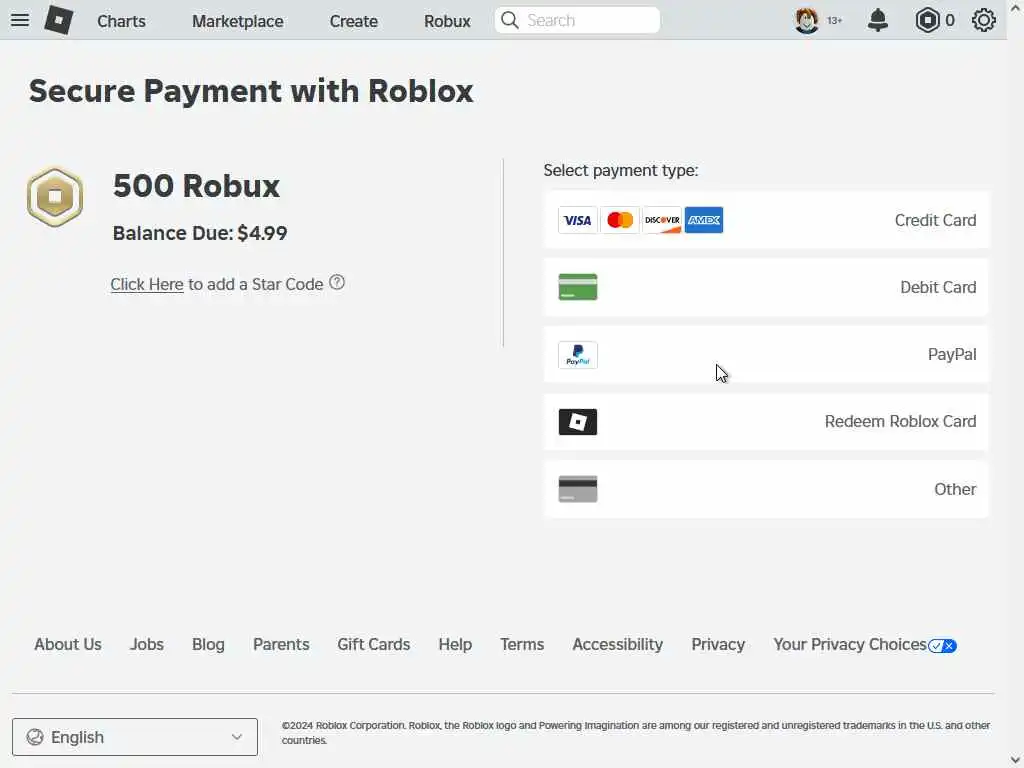Open the Help footer link
The image size is (1024, 768).
455,645
